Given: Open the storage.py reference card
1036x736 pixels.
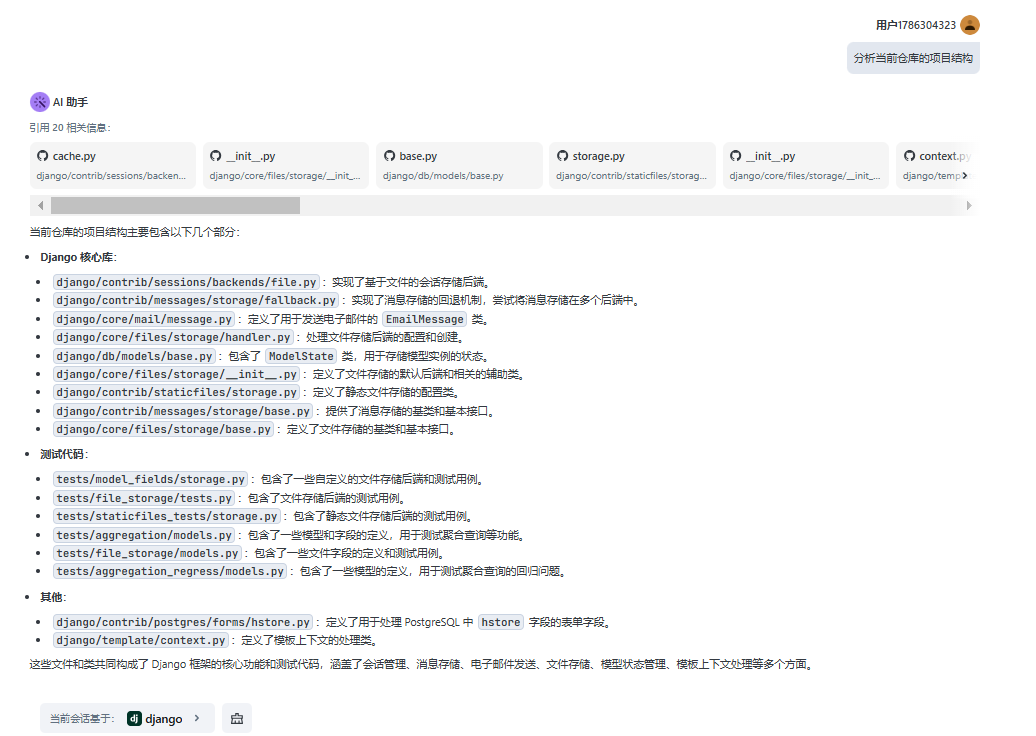Looking at the screenshot, I should pos(632,165).
